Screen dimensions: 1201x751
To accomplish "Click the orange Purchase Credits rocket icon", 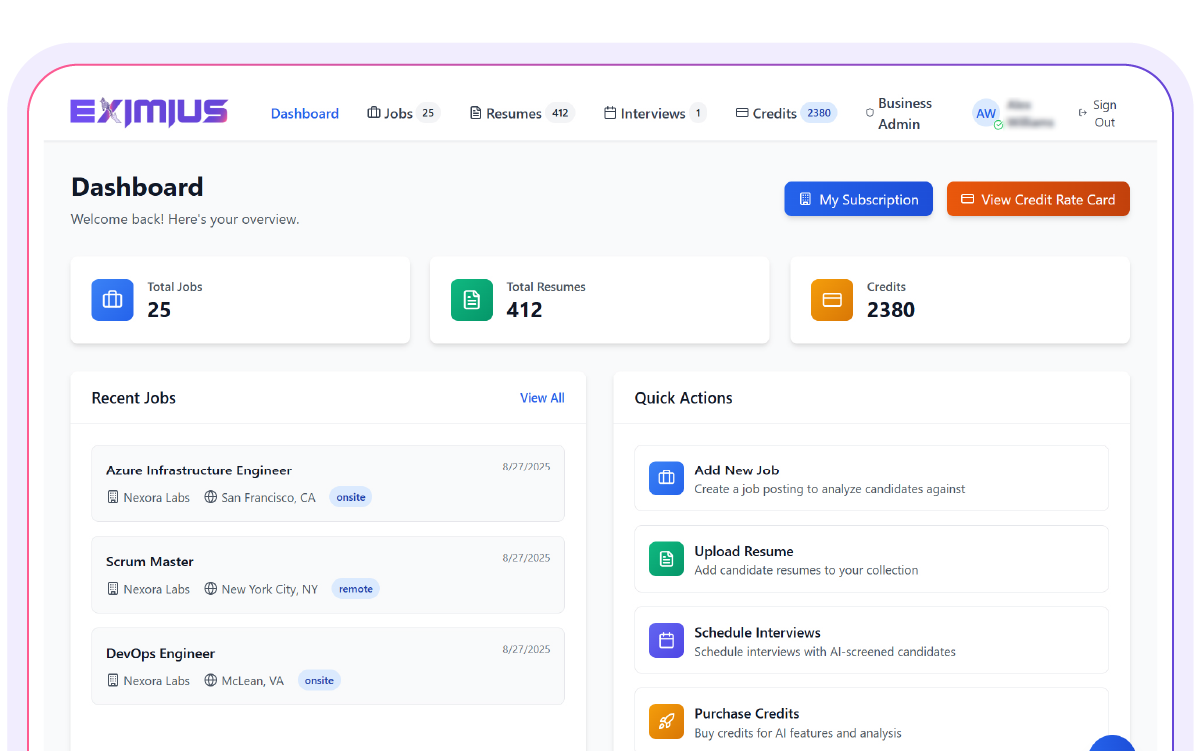I will point(666,722).
